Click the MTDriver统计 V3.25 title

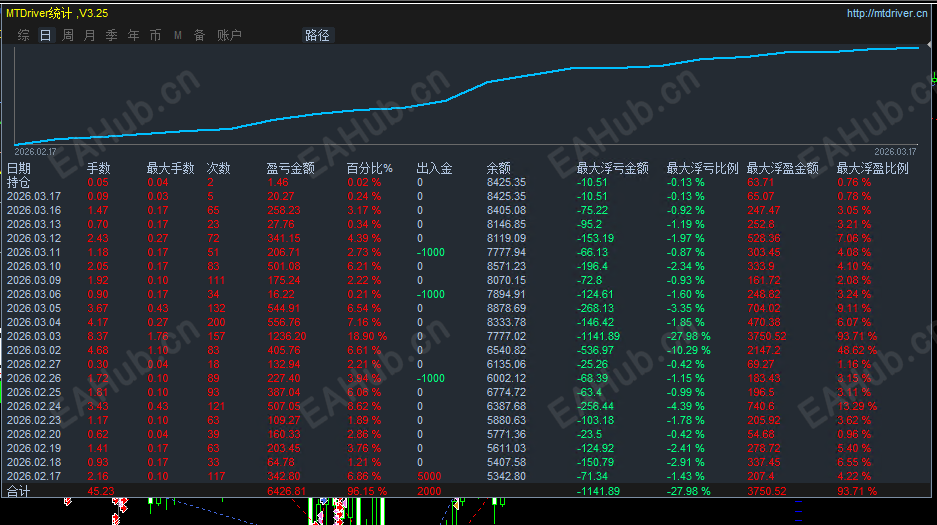pyautogui.click(x=57, y=13)
